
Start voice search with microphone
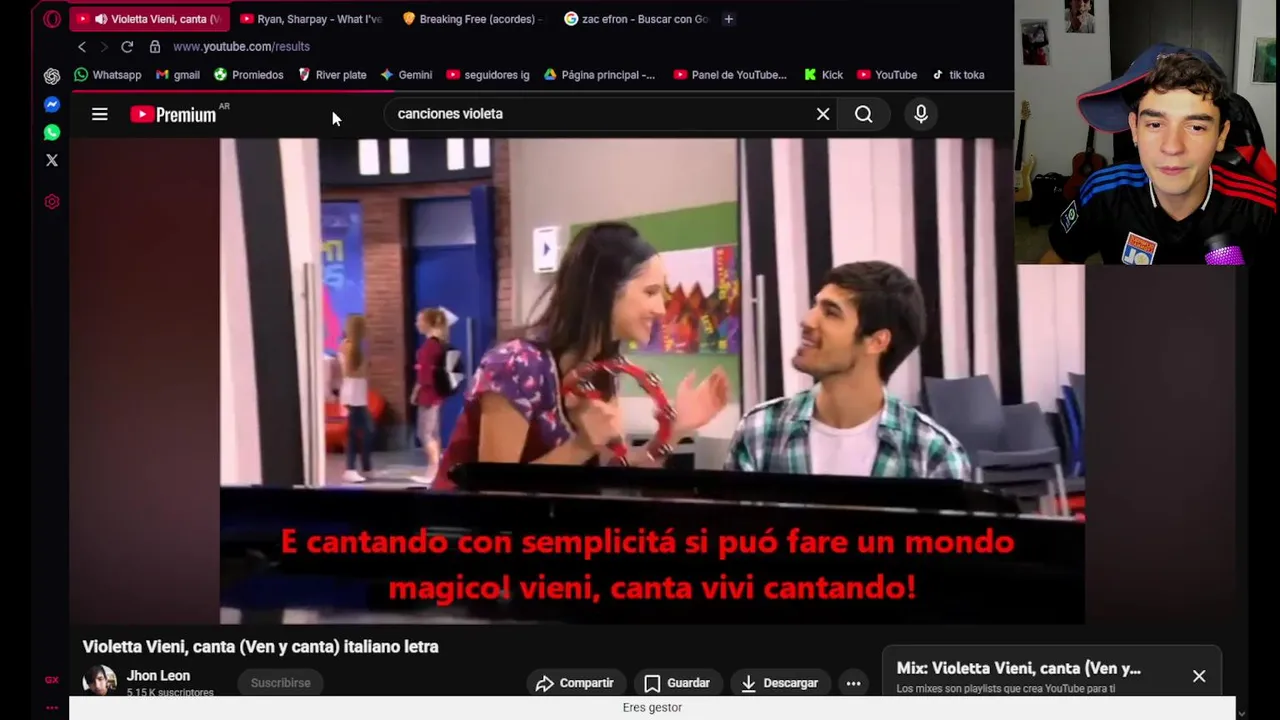pyautogui.click(x=921, y=114)
